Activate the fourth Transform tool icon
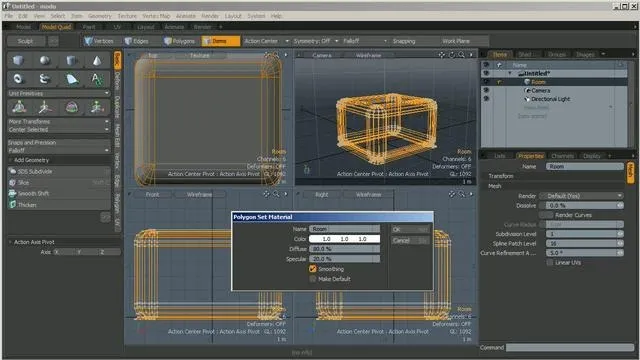The height and width of the screenshot is (360, 640). pyautogui.click(x=97, y=107)
